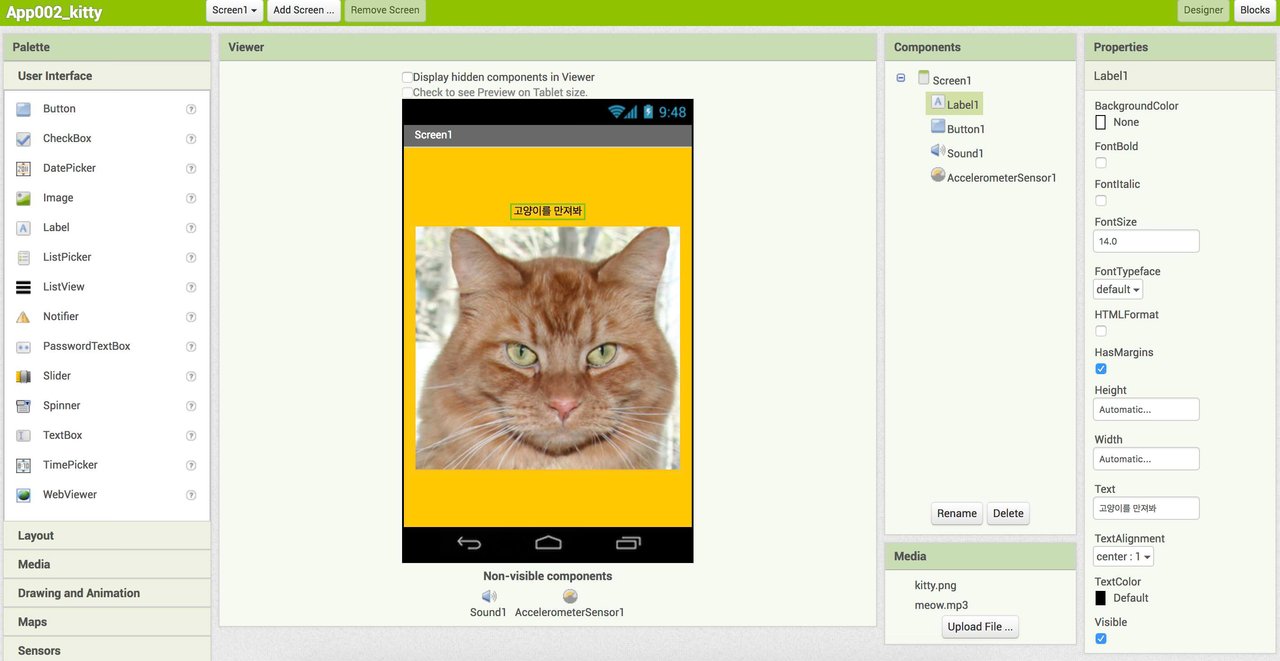Expand the Layout palette section

coord(36,536)
